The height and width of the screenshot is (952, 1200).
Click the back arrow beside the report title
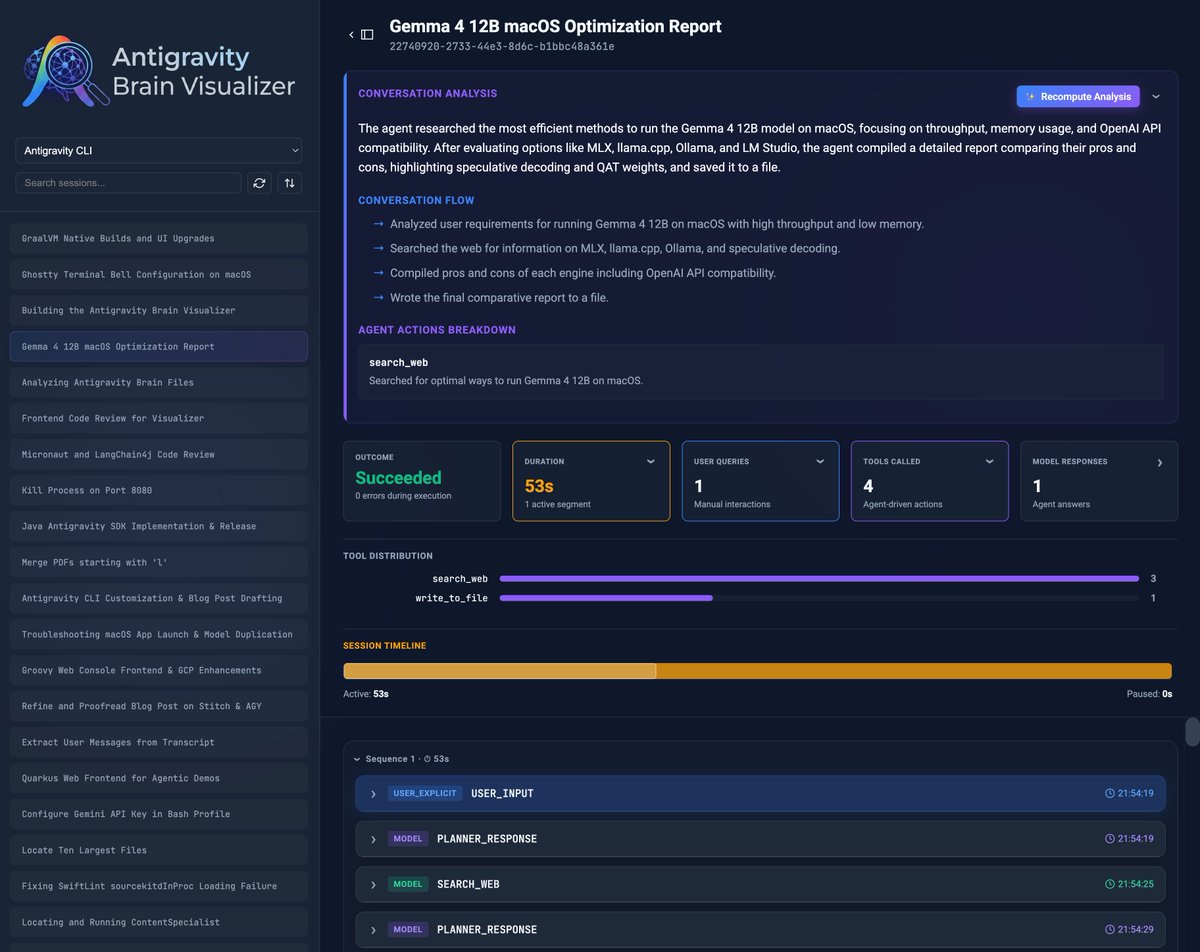[351, 35]
